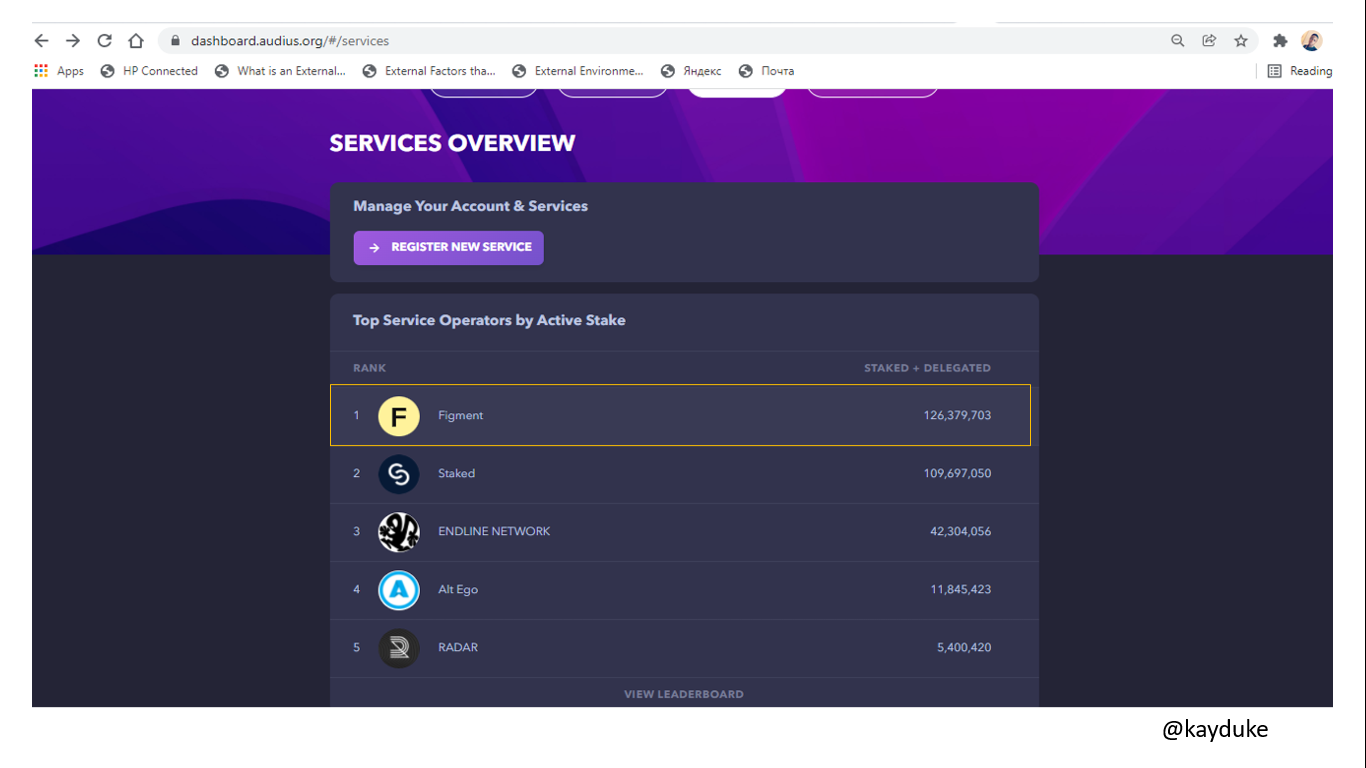
Task: Click stake value 5,400,420
Action: click(x=964, y=648)
